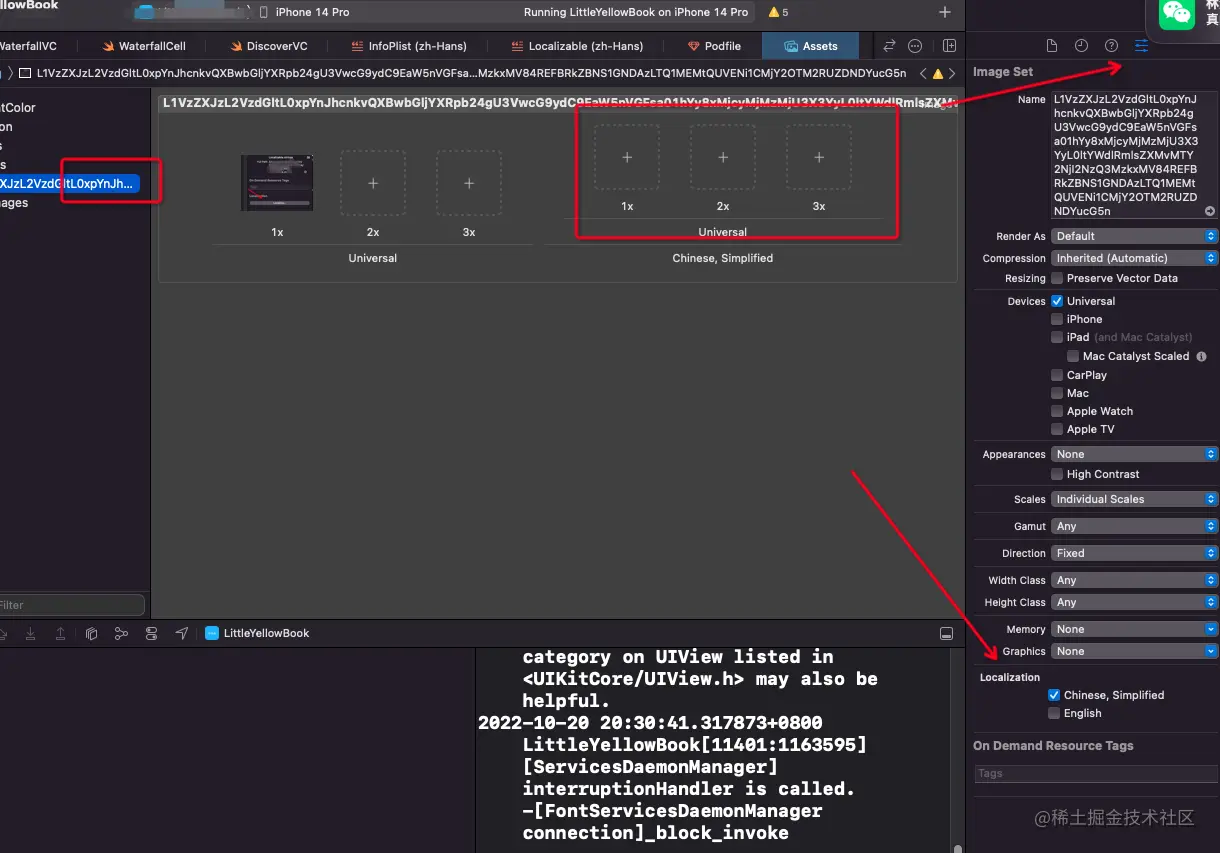Check the Mac Catalyst Scaled box

[1073, 356]
